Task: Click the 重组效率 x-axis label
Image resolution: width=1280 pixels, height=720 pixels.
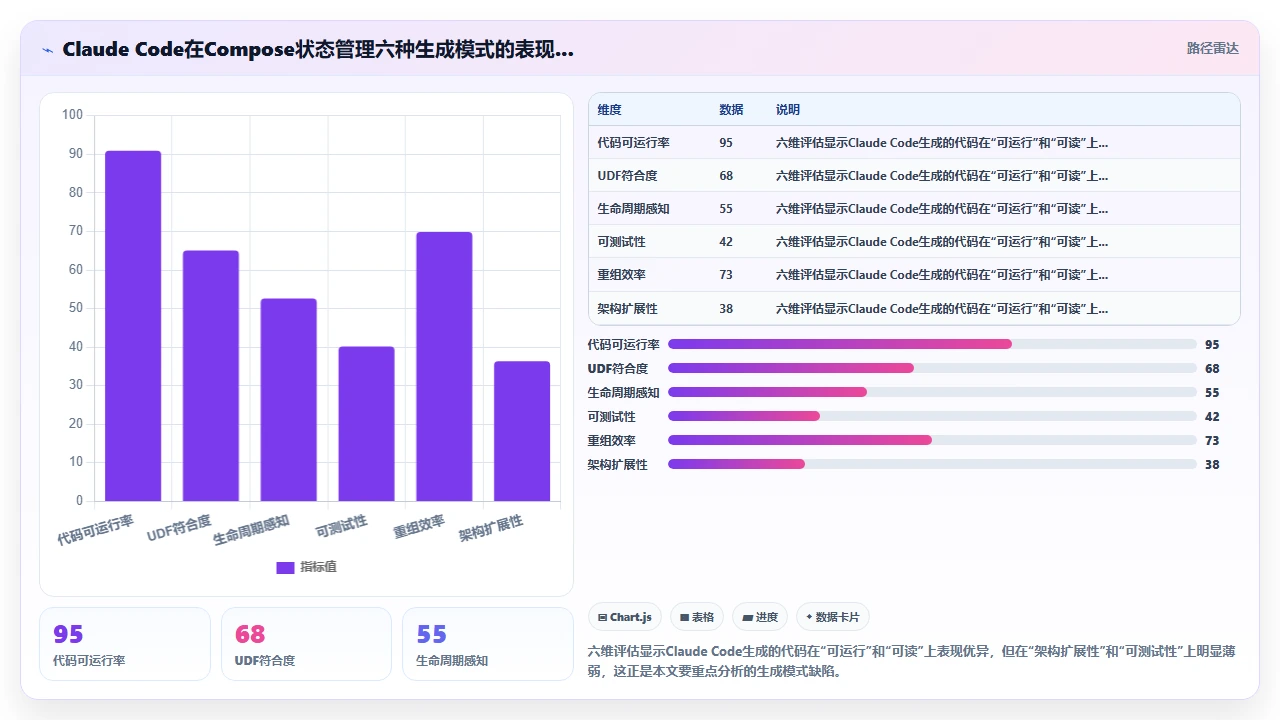Action: 419,527
